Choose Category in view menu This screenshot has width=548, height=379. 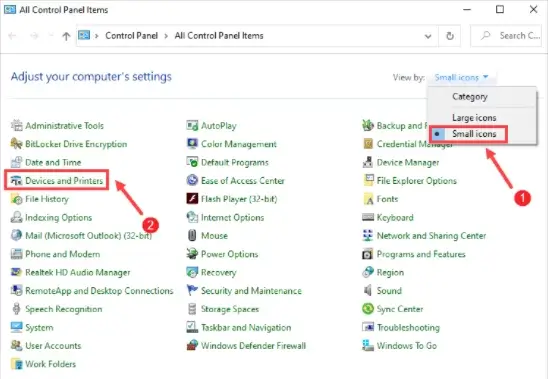pos(470,96)
